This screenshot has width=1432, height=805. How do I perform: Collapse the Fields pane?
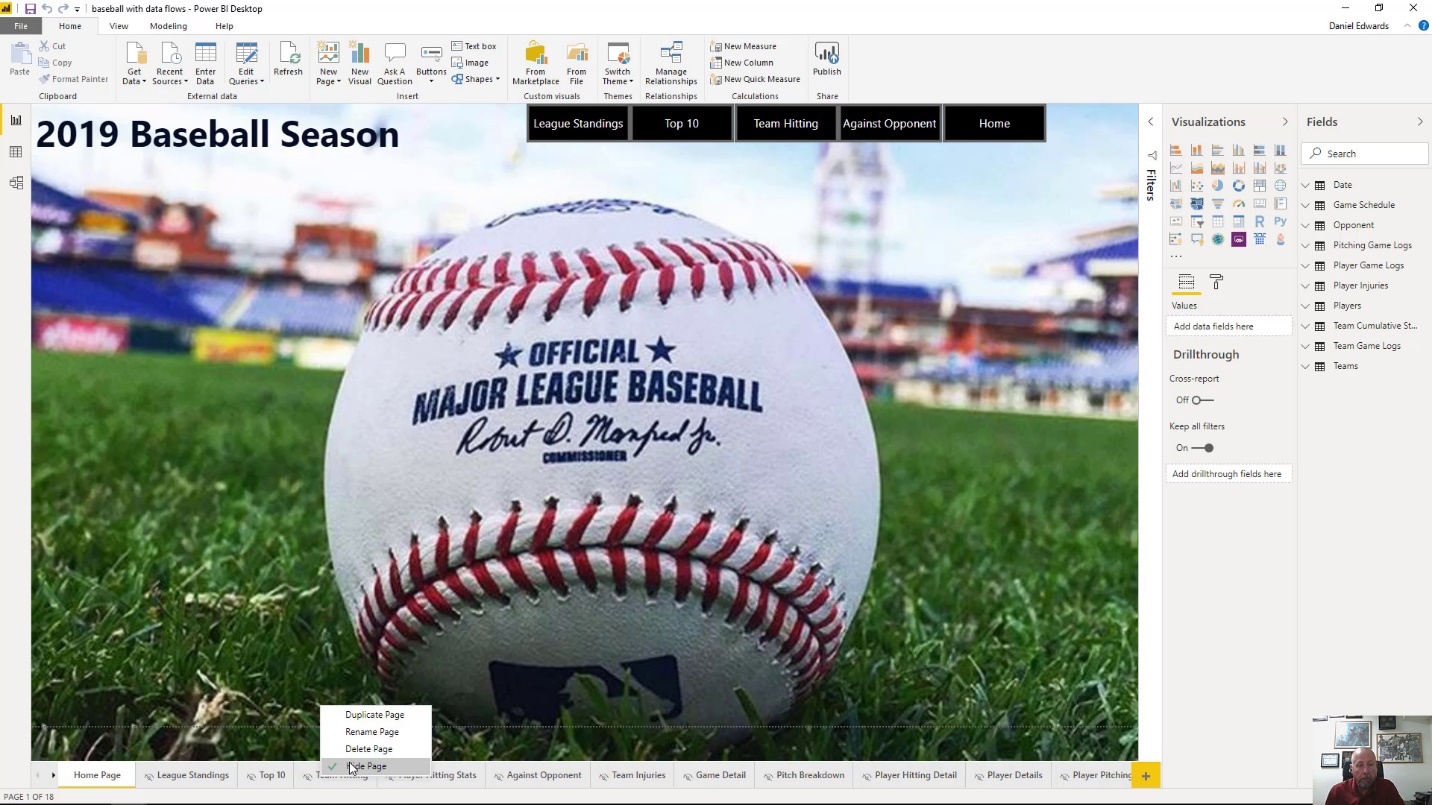coord(1420,122)
